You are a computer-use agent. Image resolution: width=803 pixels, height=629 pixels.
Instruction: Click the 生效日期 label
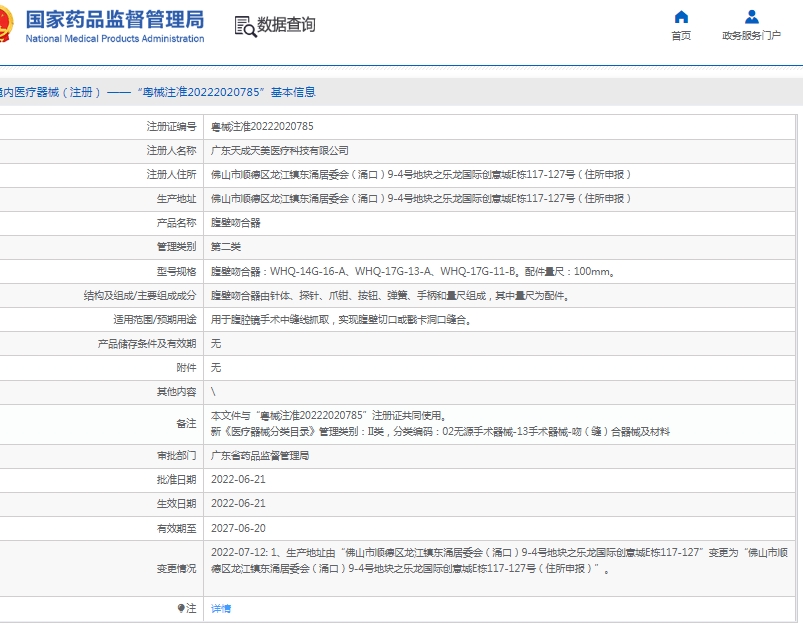177,504
